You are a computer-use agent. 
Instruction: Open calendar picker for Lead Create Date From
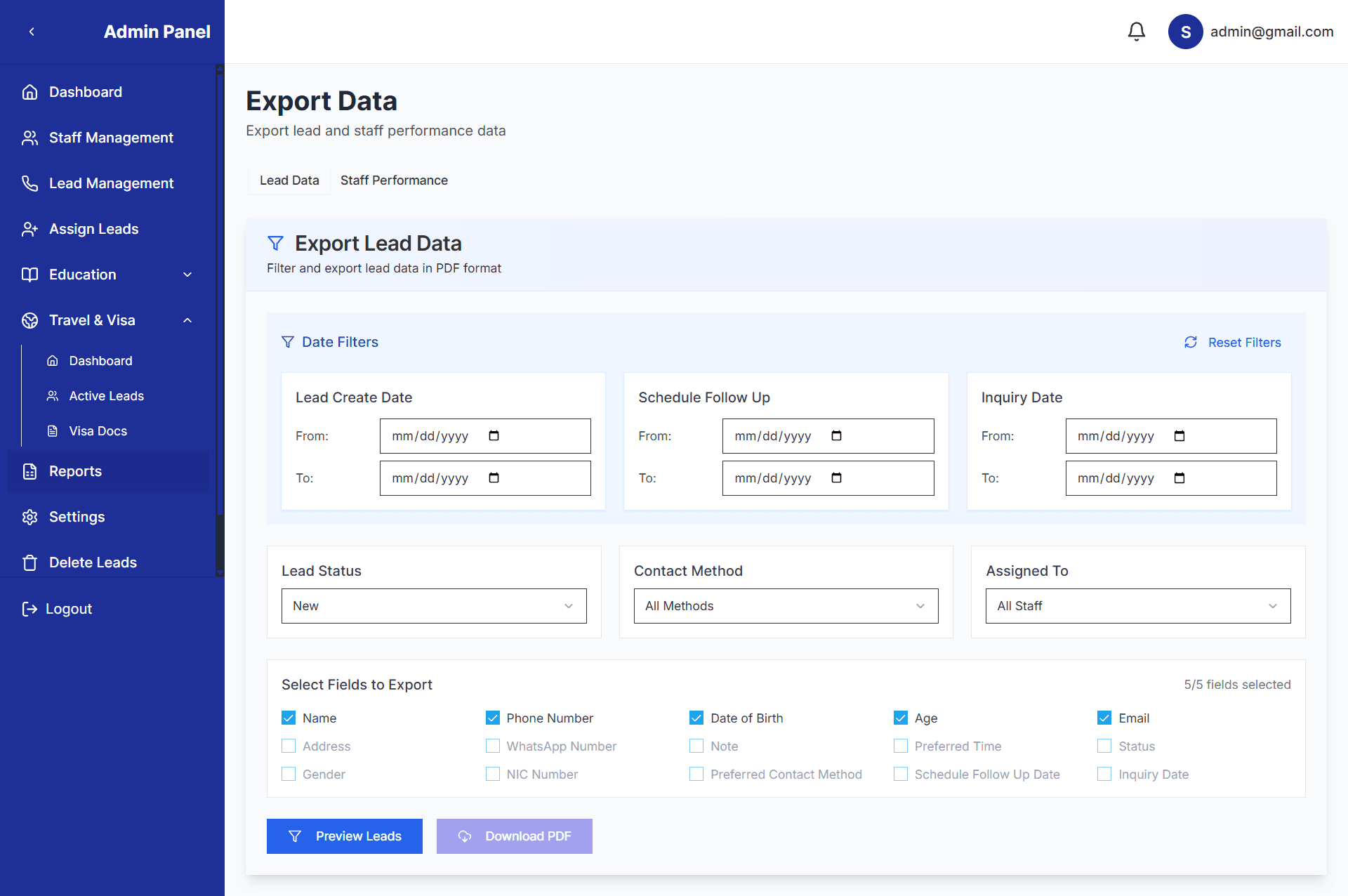[494, 436]
